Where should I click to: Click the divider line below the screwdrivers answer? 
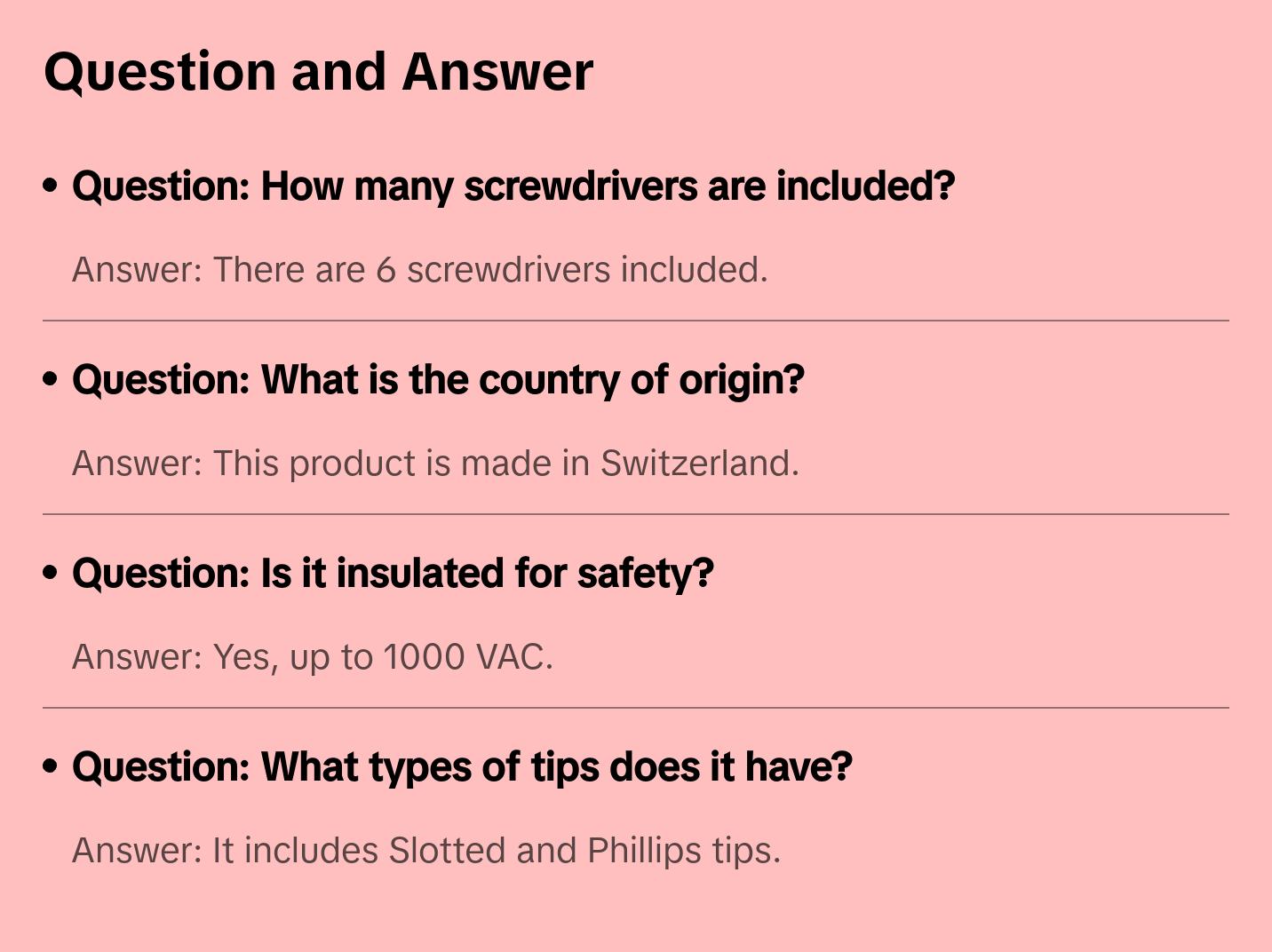pos(636,321)
